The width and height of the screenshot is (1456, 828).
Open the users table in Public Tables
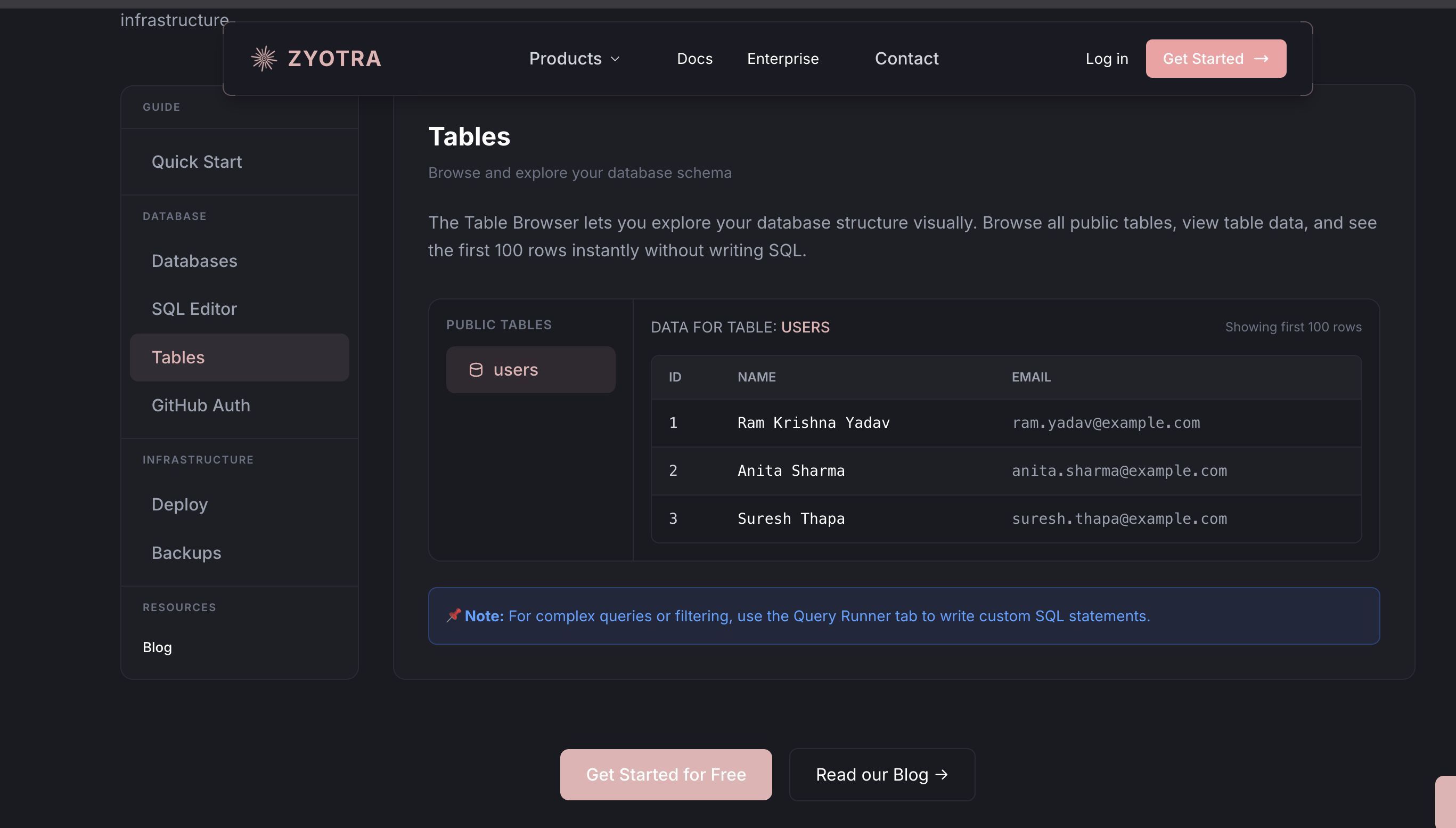530,369
